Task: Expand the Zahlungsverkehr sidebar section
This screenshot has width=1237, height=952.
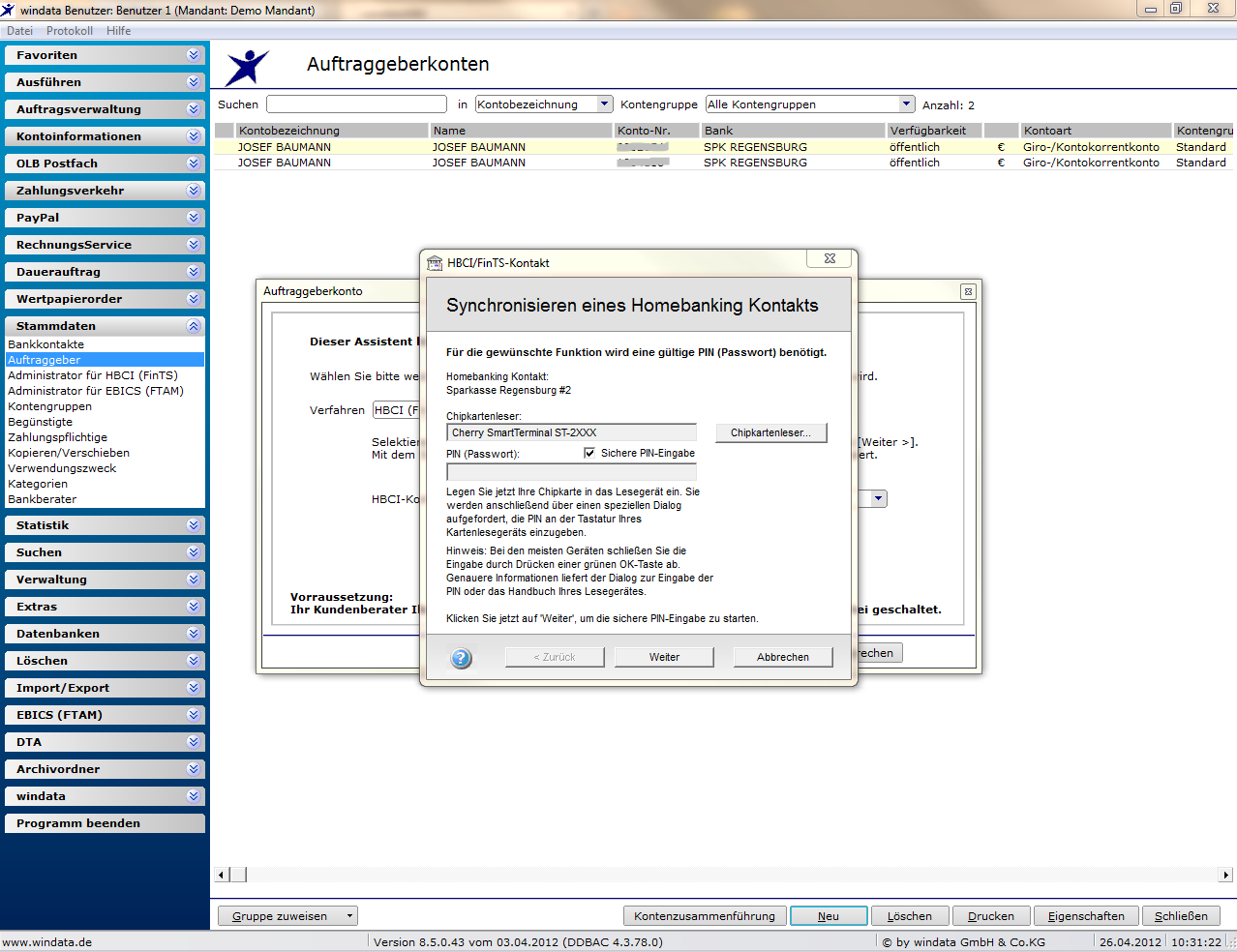Action: (106, 191)
